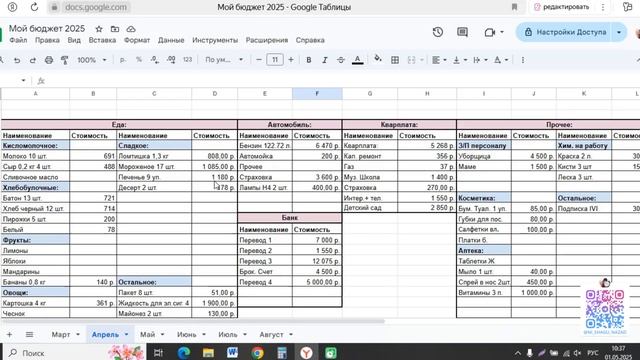Check the cloud save status

click(131, 29)
